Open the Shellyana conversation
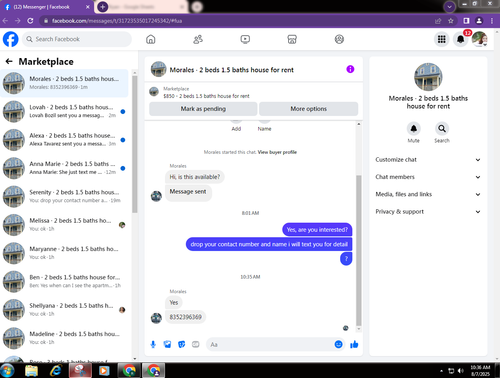 [x=64, y=310]
